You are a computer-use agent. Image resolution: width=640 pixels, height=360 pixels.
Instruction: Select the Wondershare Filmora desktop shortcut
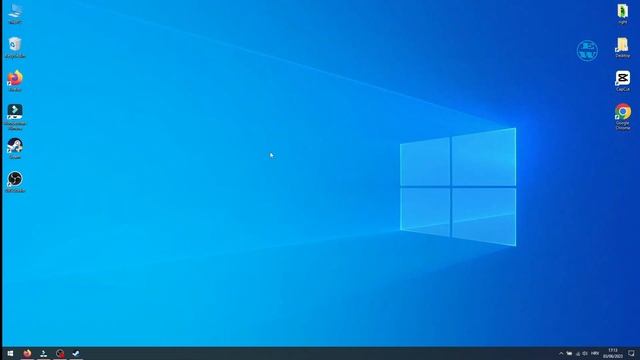(x=15, y=117)
